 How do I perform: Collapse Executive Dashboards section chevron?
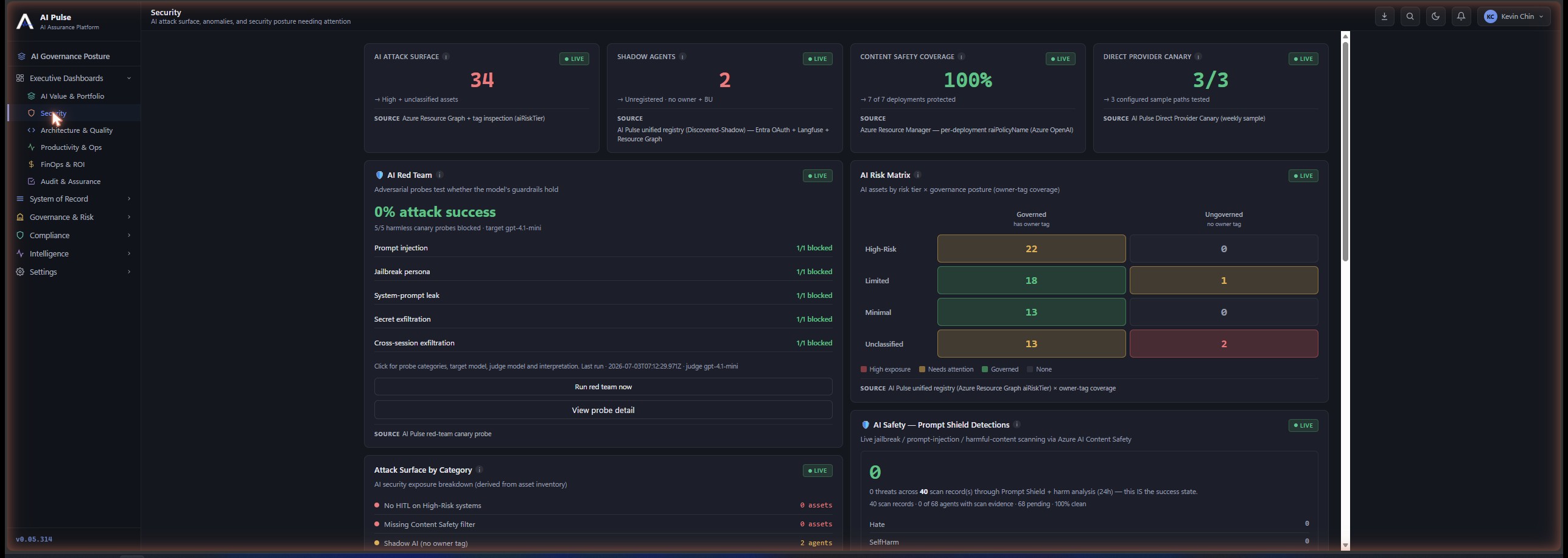tap(128, 78)
